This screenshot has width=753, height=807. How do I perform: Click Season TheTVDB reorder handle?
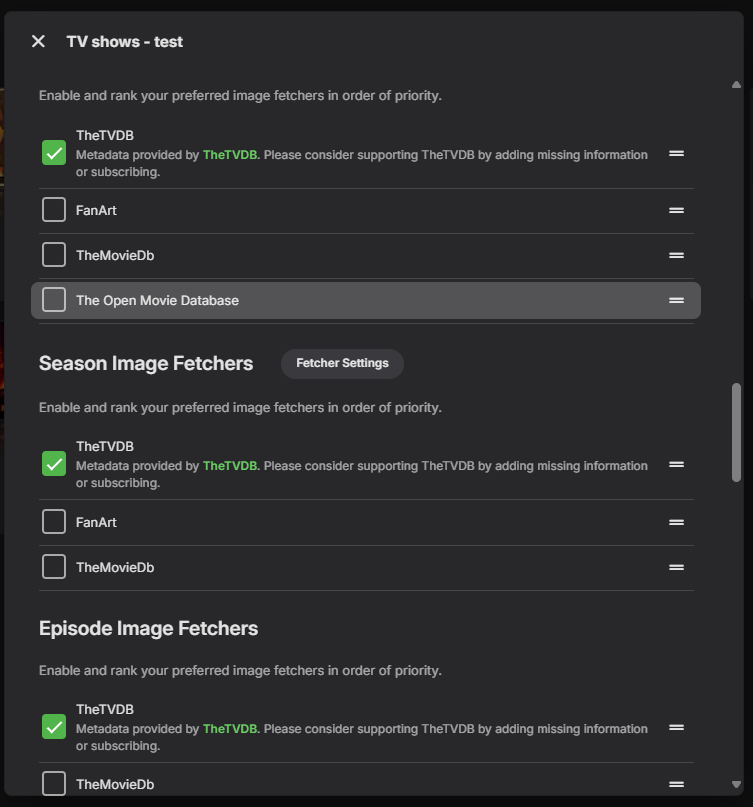tap(676, 464)
